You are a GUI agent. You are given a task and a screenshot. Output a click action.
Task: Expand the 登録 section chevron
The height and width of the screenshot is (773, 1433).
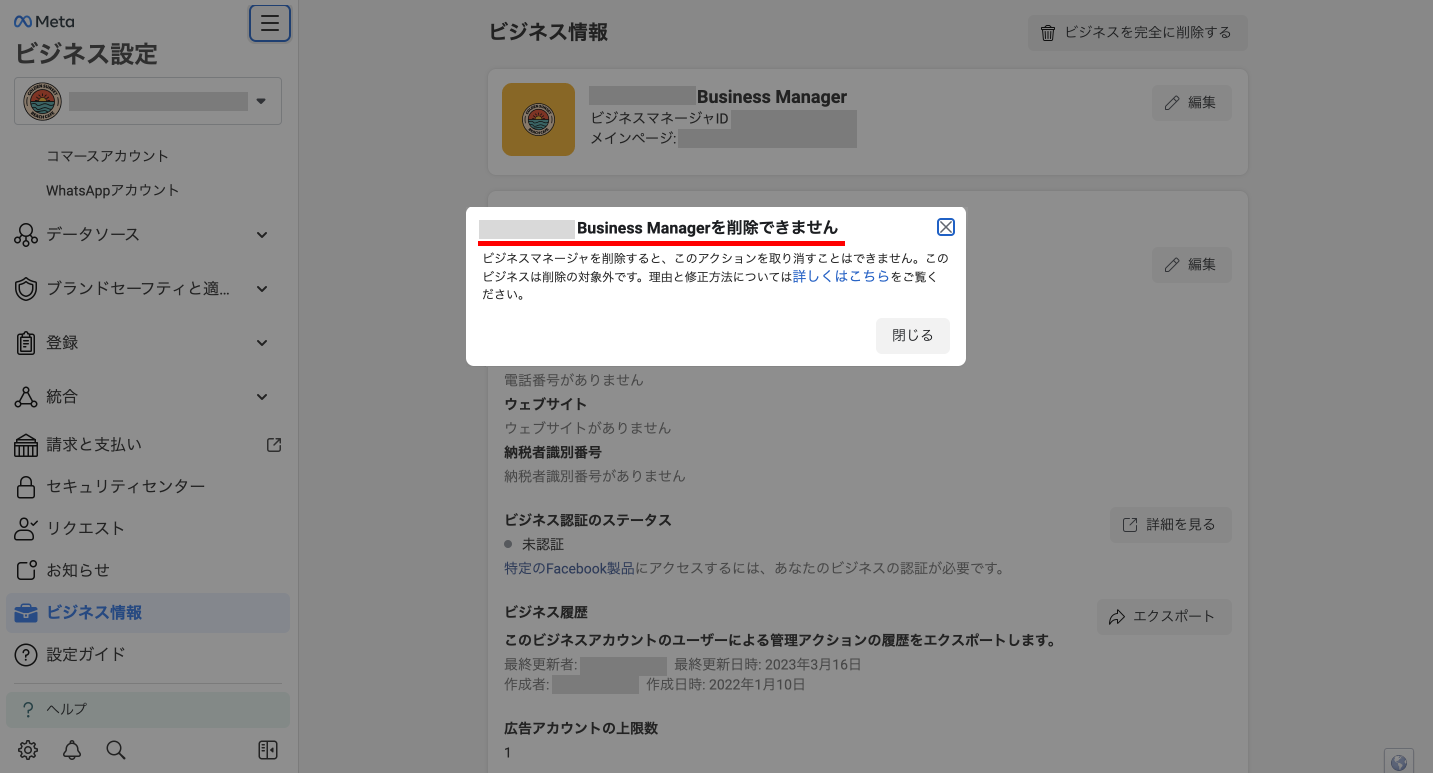262,343
